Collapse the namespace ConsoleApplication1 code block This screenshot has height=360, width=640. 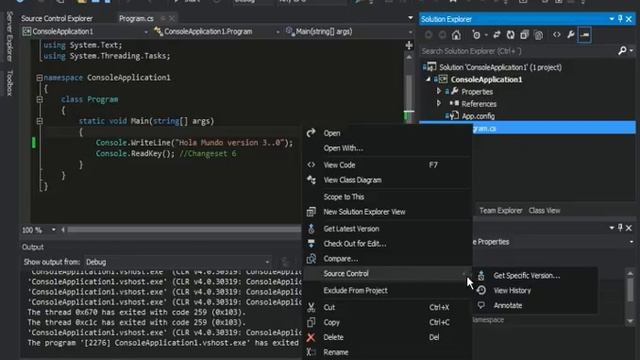click(x=39, y=78)
